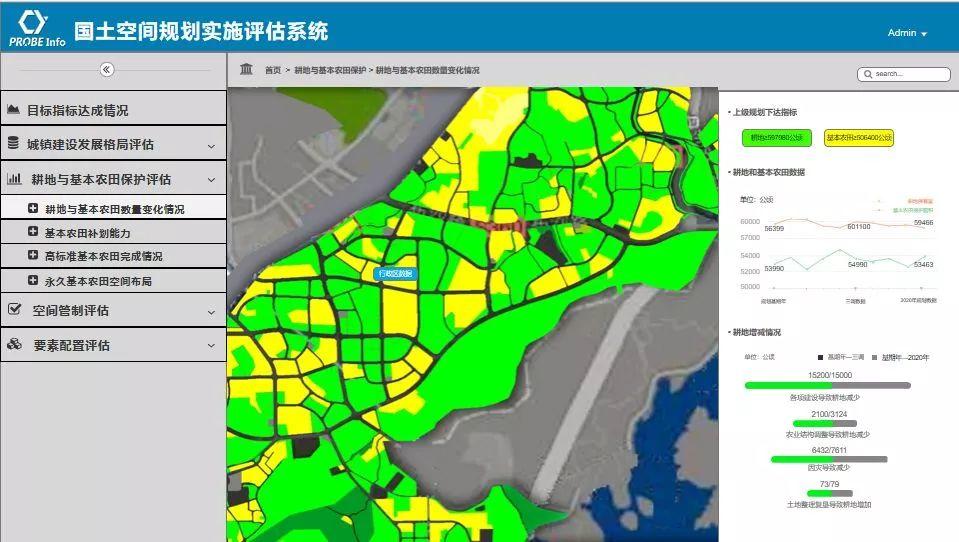The height and width of the screenshot is (542, 959).
Task: Open the 目标指标达成情况 menu
Action: [x=114, y=110]
